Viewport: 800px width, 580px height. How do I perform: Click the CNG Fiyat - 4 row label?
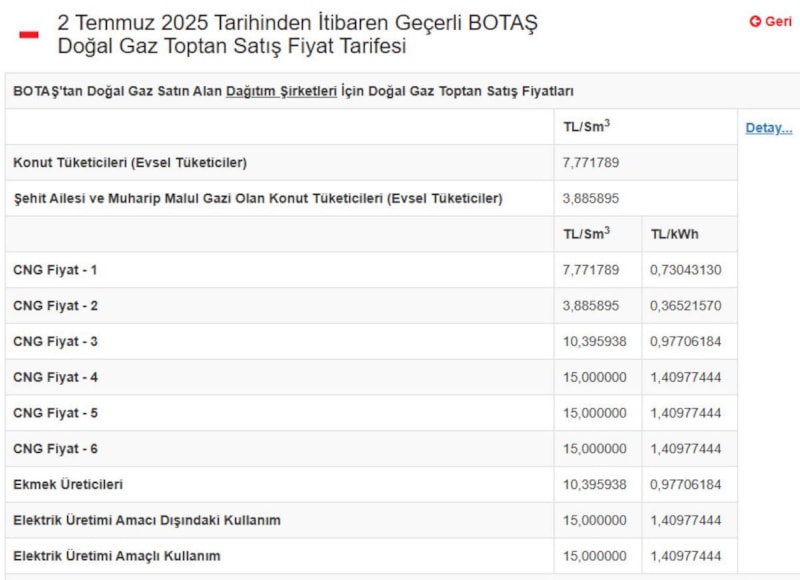[x=55, y=377]
